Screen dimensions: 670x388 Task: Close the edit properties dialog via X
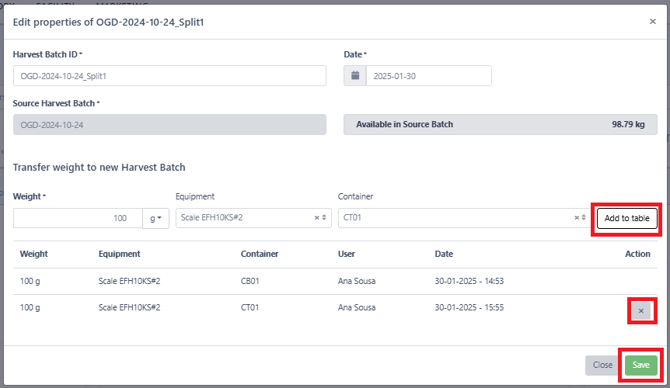tap(652, 21)
